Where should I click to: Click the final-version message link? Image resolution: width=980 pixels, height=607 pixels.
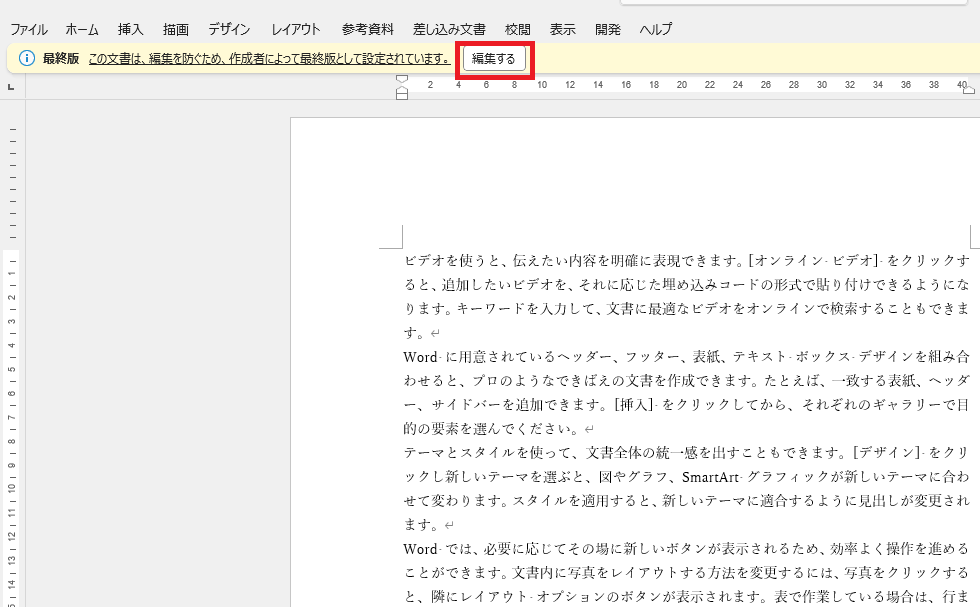[x=269, y=59]
